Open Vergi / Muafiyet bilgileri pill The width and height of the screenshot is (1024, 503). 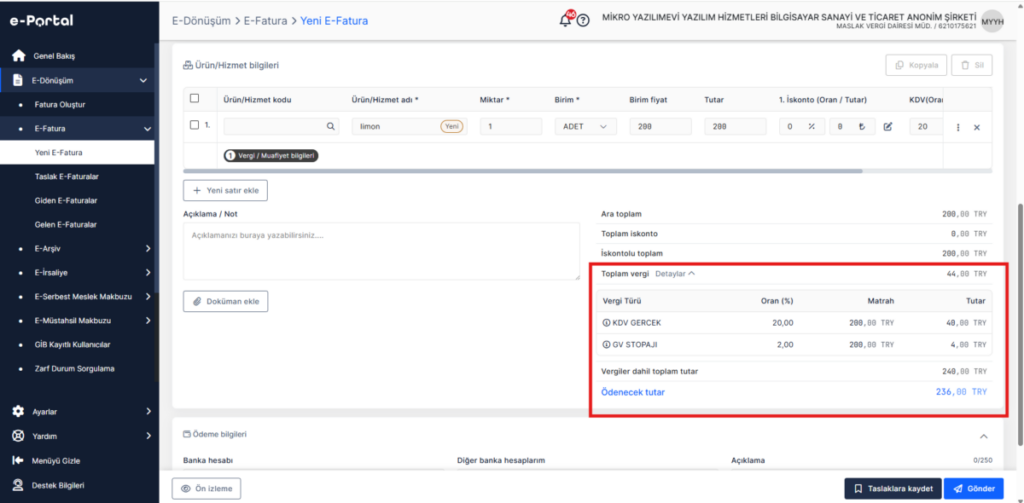pos(271,156)
